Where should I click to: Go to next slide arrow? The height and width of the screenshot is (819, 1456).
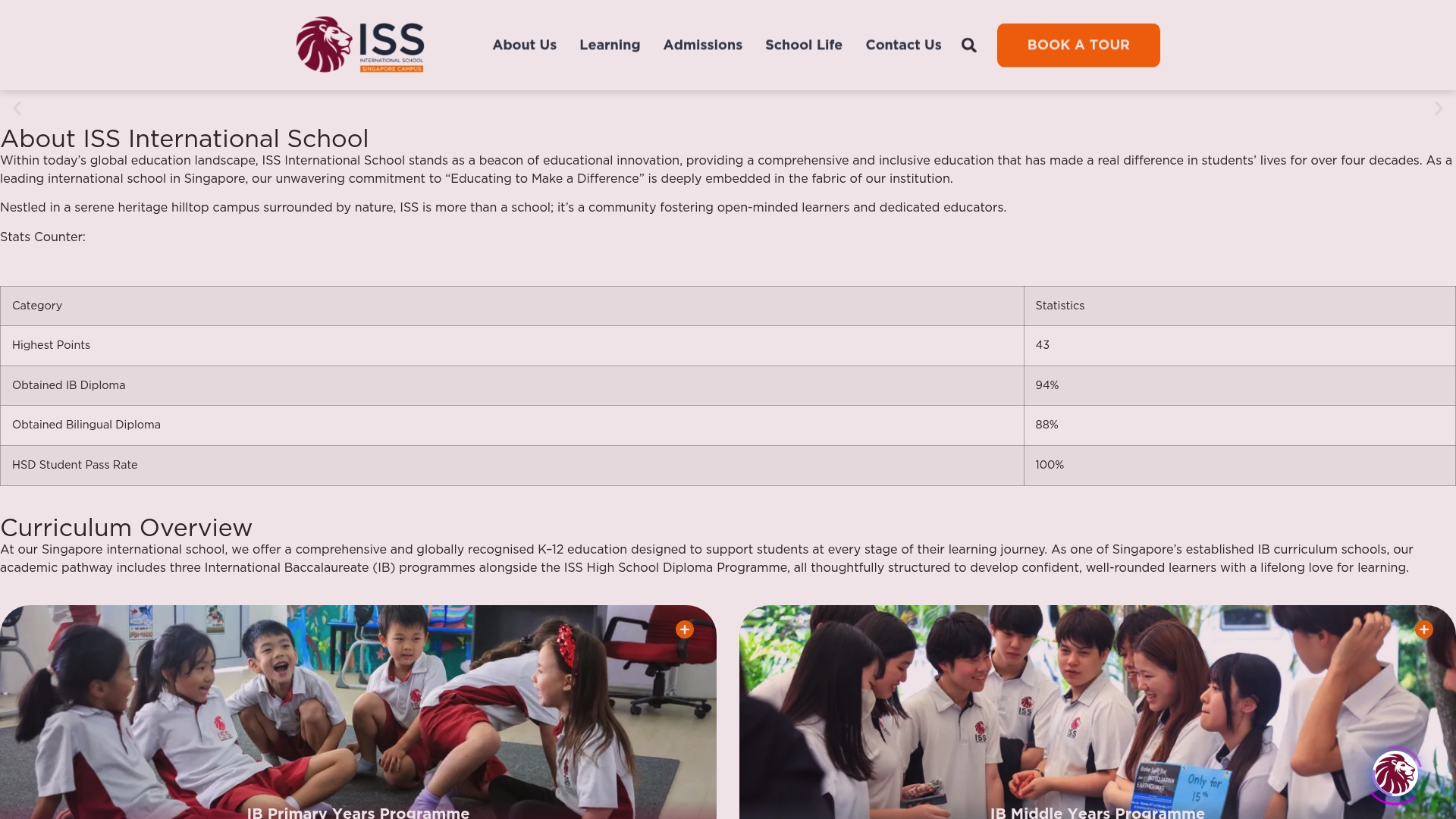(x=1439, y=108)
